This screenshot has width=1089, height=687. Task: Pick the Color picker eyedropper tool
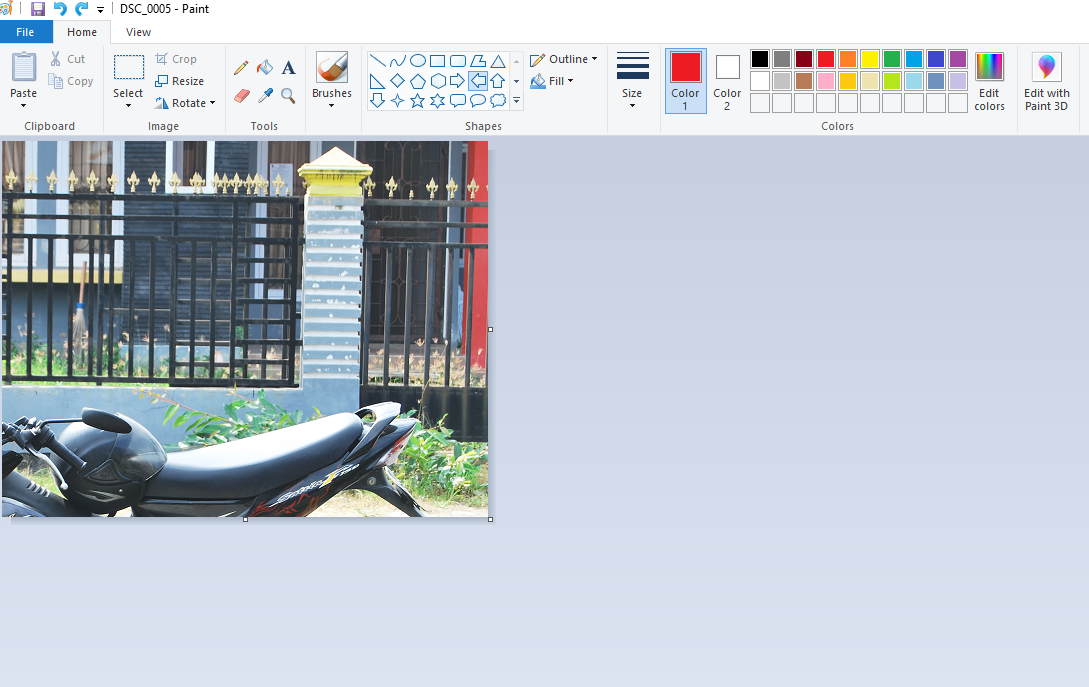pos(265,95)
